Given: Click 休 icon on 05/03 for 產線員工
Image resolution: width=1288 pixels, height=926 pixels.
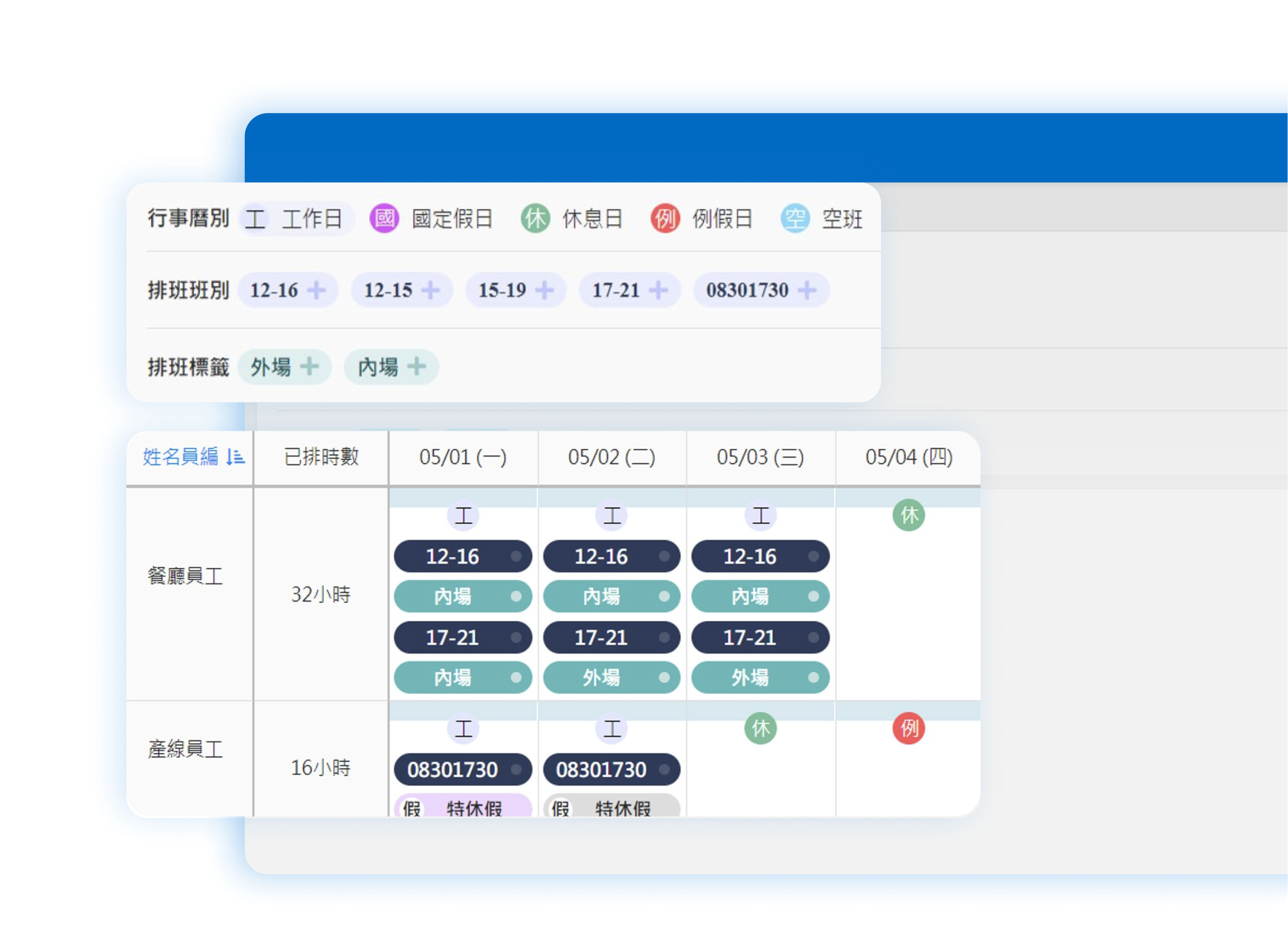Looking at the screenshot, I should tap(760, 728).
